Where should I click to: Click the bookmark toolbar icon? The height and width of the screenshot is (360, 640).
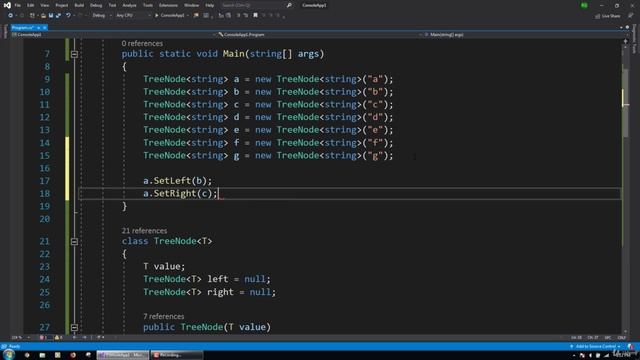(256, 16)
